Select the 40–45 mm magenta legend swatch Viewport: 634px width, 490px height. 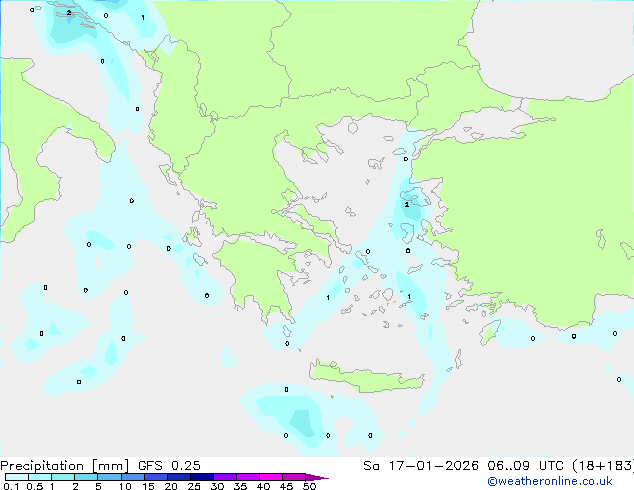click(271, 477)
